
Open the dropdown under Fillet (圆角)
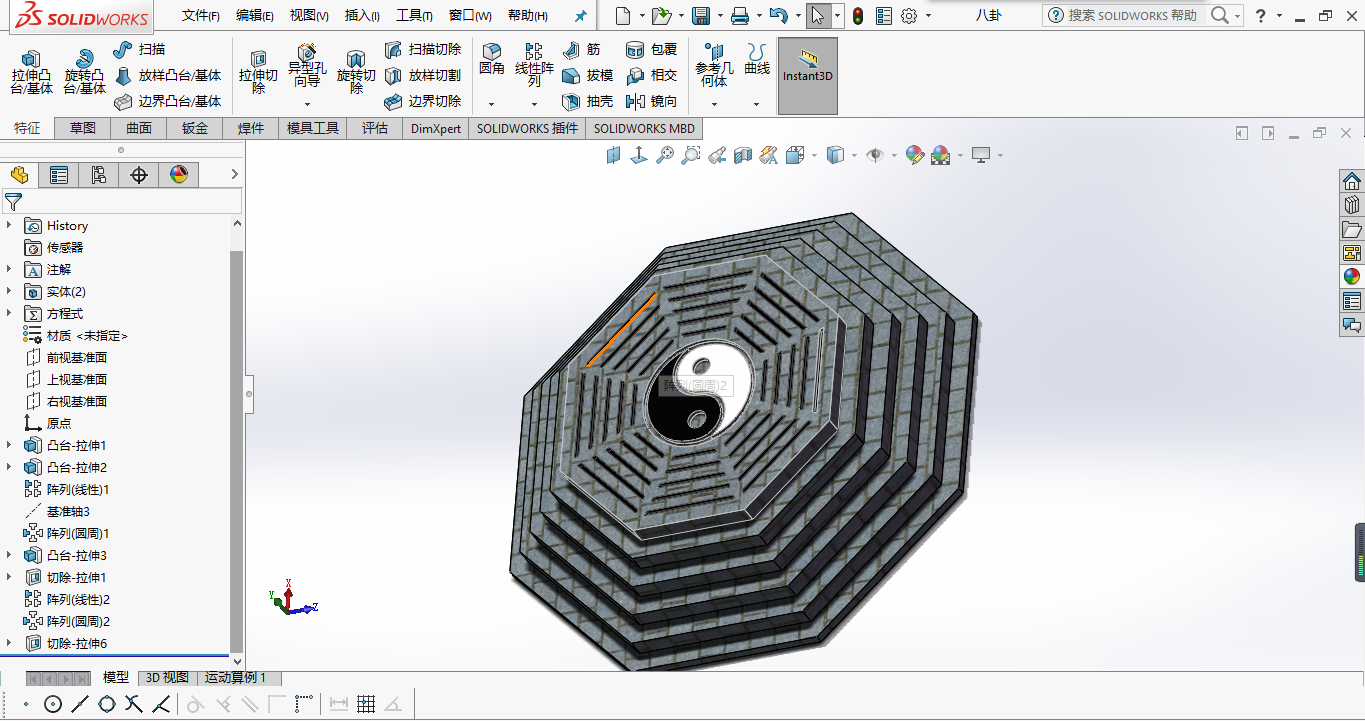(491, 104)
